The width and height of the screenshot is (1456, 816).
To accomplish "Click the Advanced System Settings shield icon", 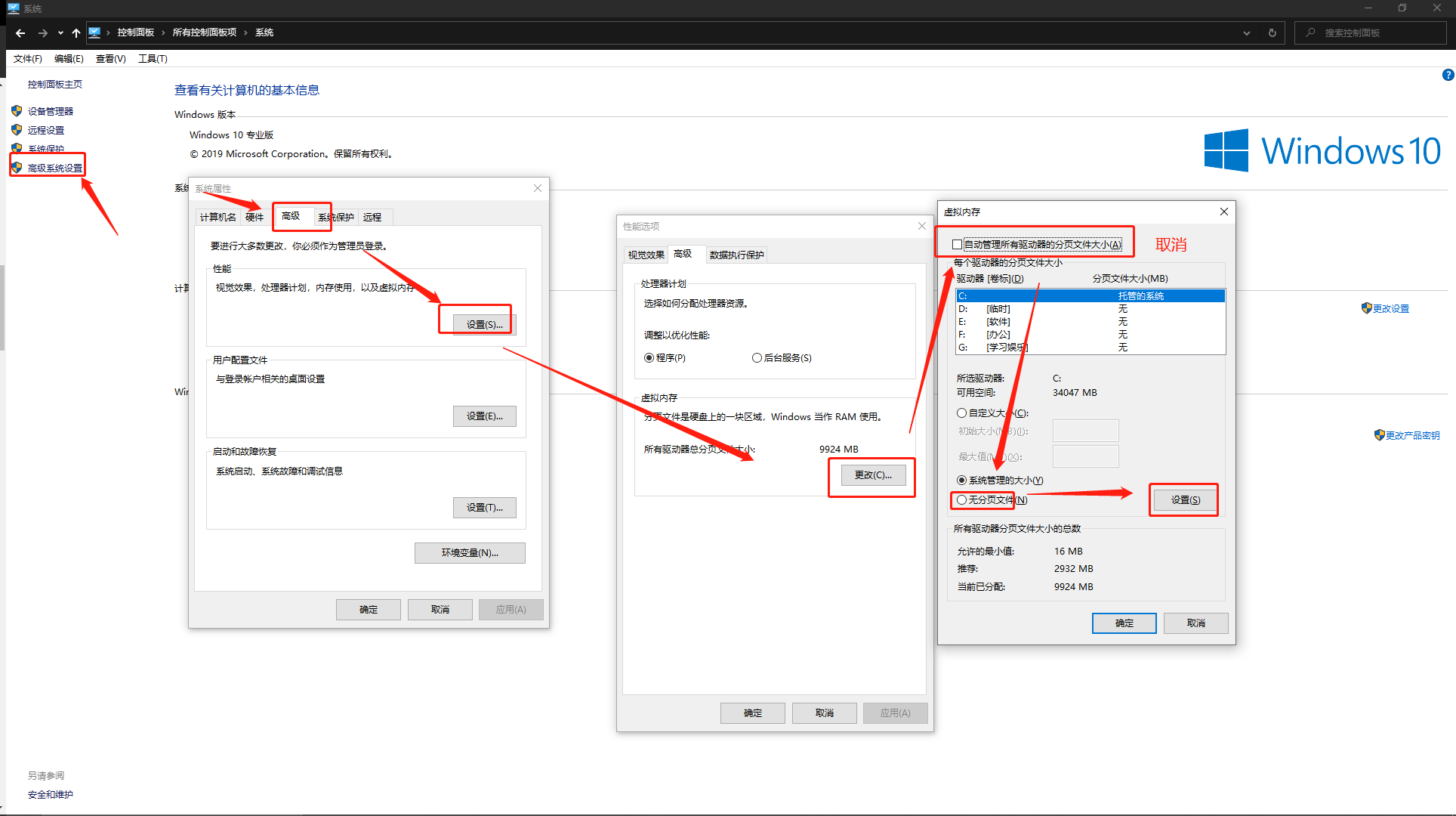I will point(17,168).
